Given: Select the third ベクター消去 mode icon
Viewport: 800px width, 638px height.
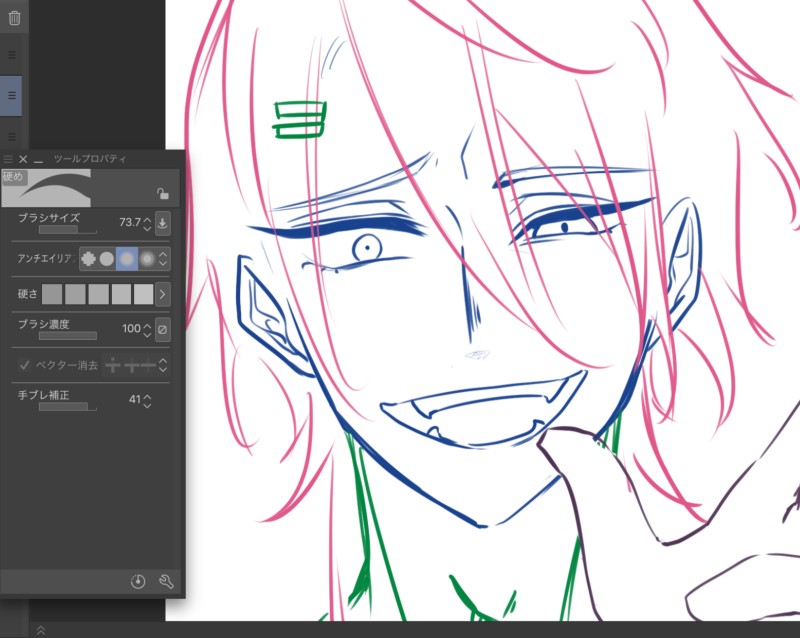Looking at the screenshot, I should 148,365.
